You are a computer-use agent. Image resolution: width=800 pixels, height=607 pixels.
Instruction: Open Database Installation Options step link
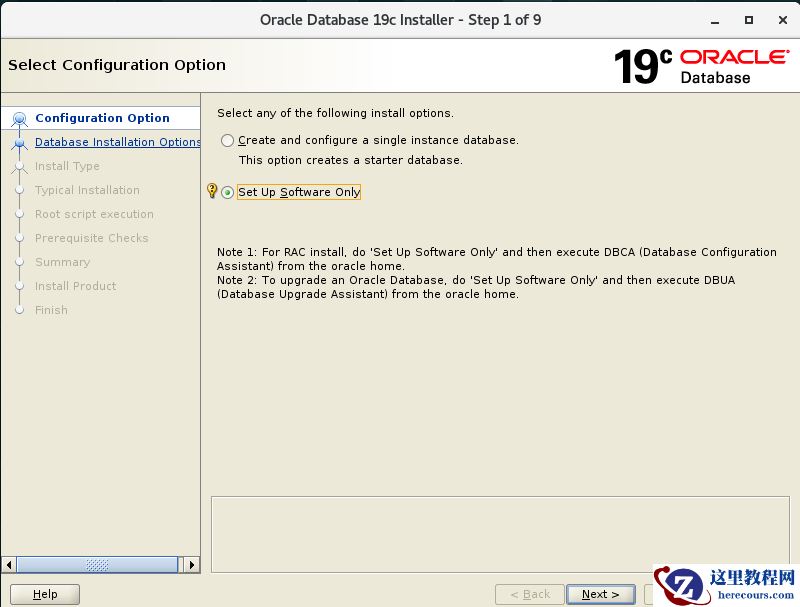[x=117, y=142]
